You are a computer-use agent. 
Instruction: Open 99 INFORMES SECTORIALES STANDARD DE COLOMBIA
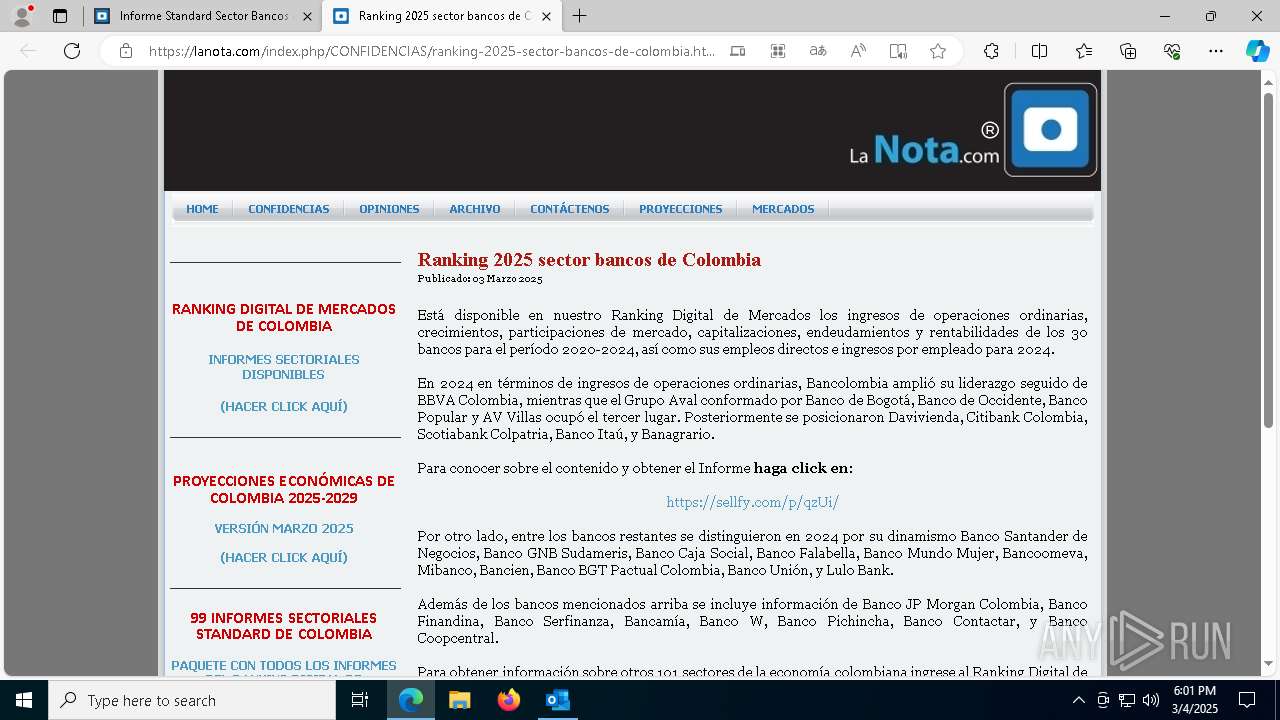(284, 626)
